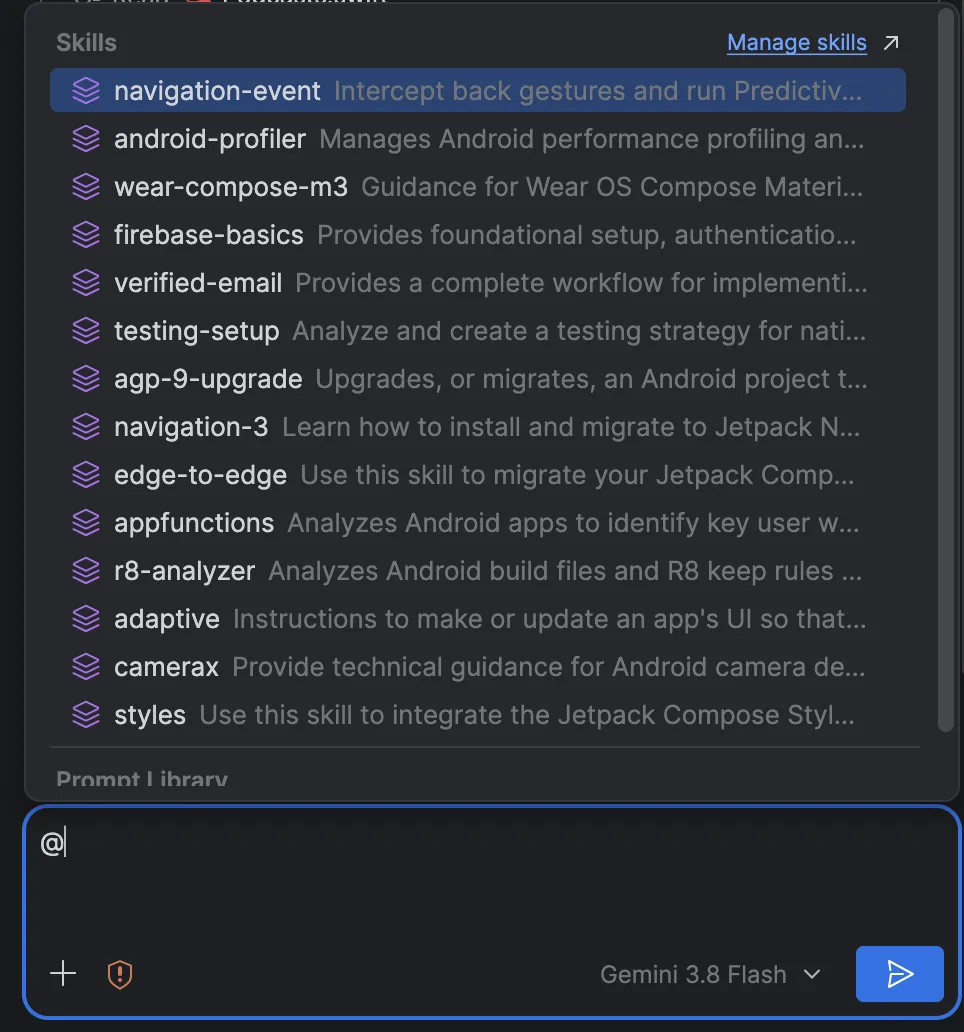Select the edge-to-edge skill name
Screen dimensions: 964x1032
pos(201,475)
